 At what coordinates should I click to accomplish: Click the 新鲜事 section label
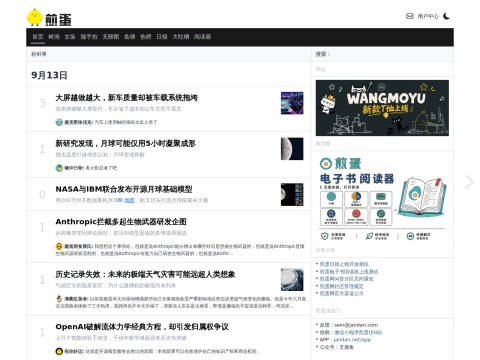pos(39,54)
